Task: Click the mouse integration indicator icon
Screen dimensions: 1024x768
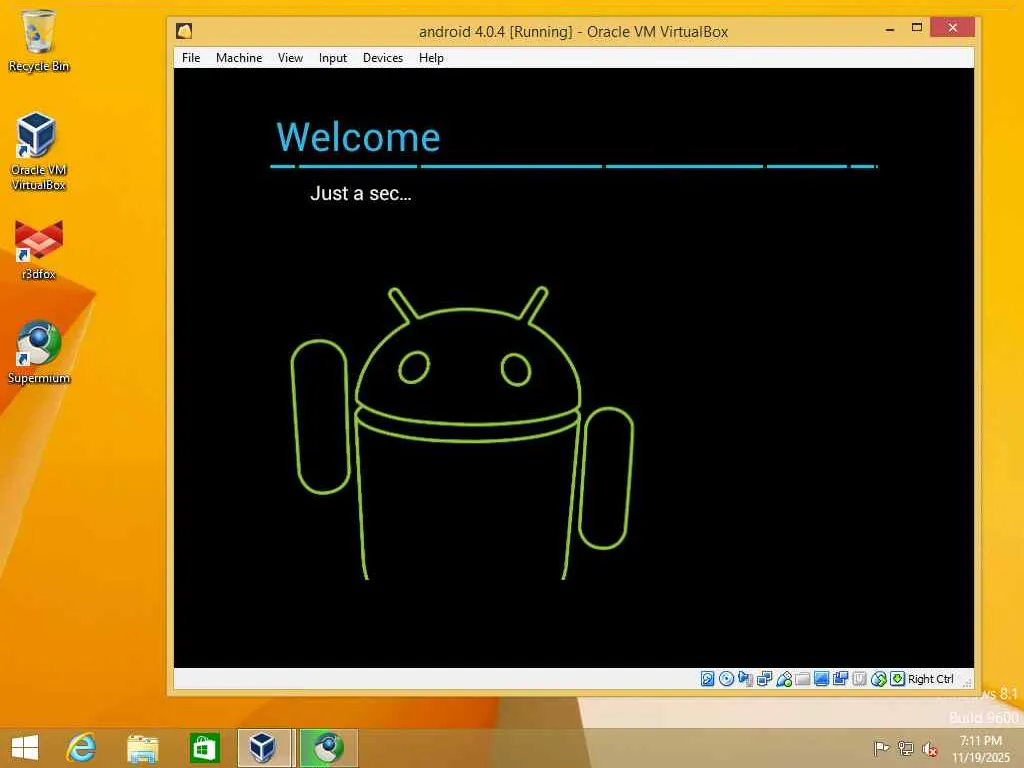Action: (x=879, y=679)
